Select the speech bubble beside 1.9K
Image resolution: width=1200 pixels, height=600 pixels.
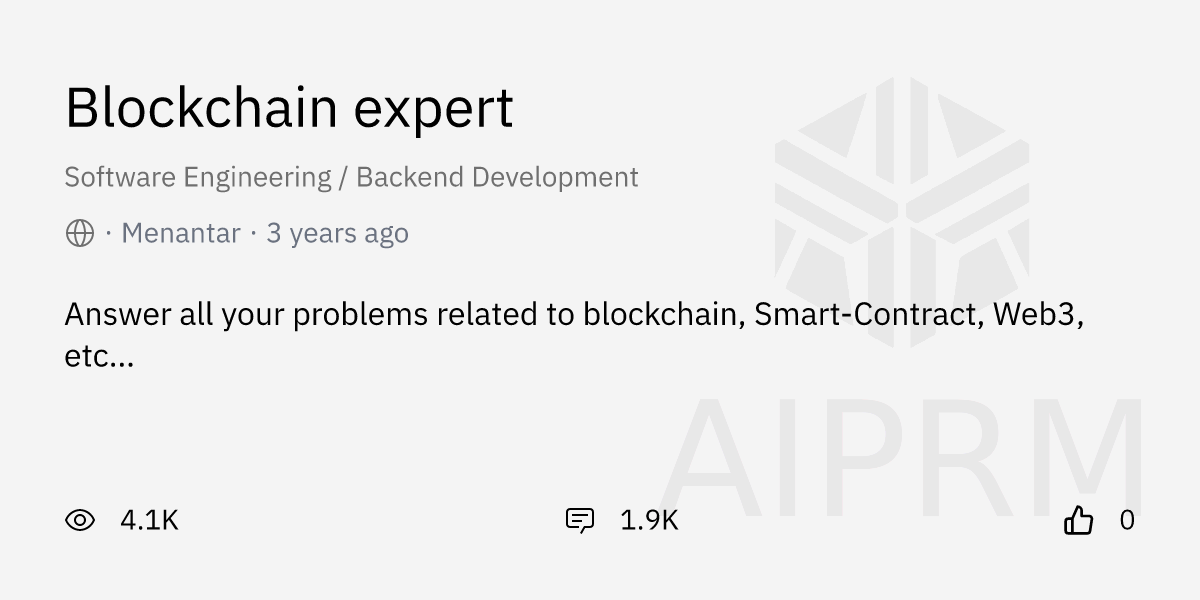pos(580,520)
